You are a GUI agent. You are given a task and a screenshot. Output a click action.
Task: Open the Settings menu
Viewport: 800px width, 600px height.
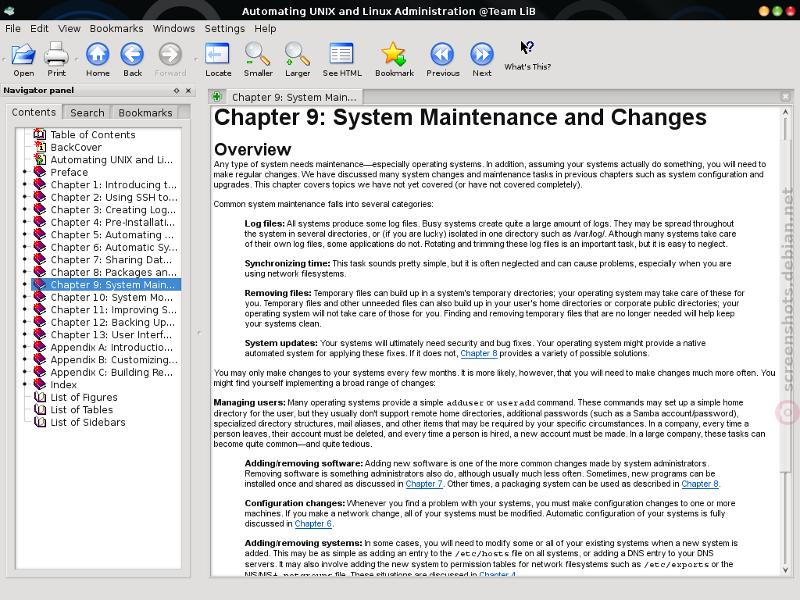[224, 29]
